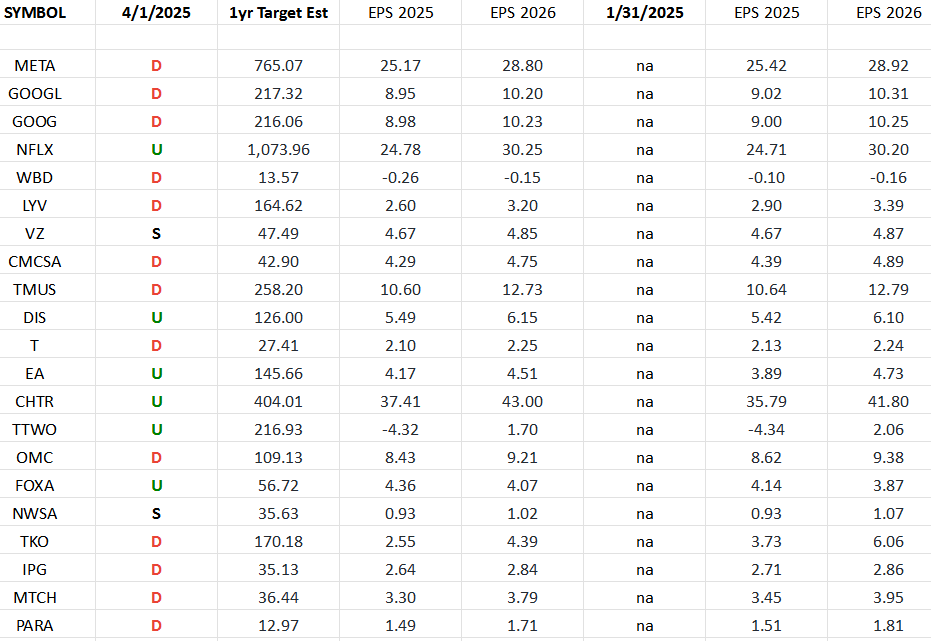Image resolution: width=931 pixels, height=641 pixels.
Task: Select the SYMBOL header cell
Action: [x=35, y=12]
